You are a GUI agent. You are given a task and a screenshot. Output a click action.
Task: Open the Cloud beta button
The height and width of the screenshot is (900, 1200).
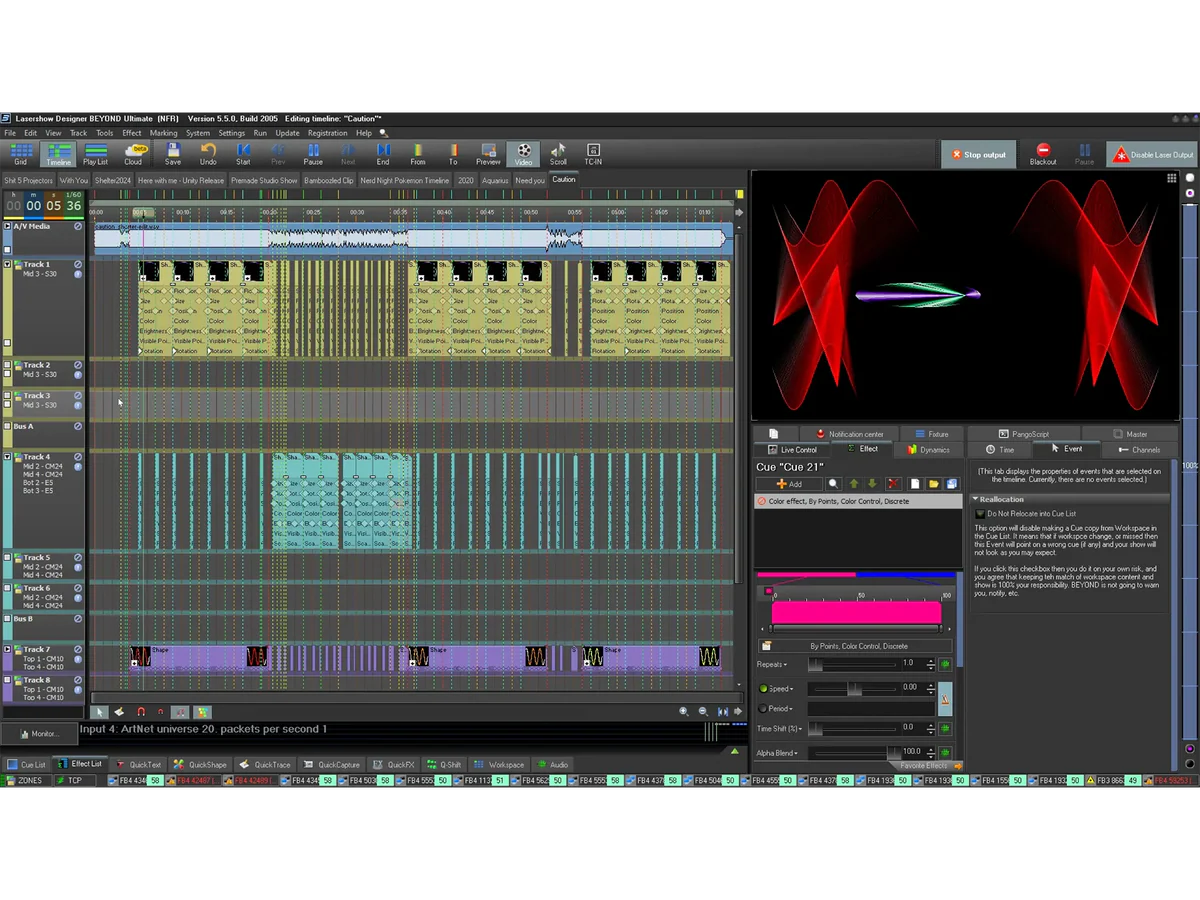tap(133, 154)
